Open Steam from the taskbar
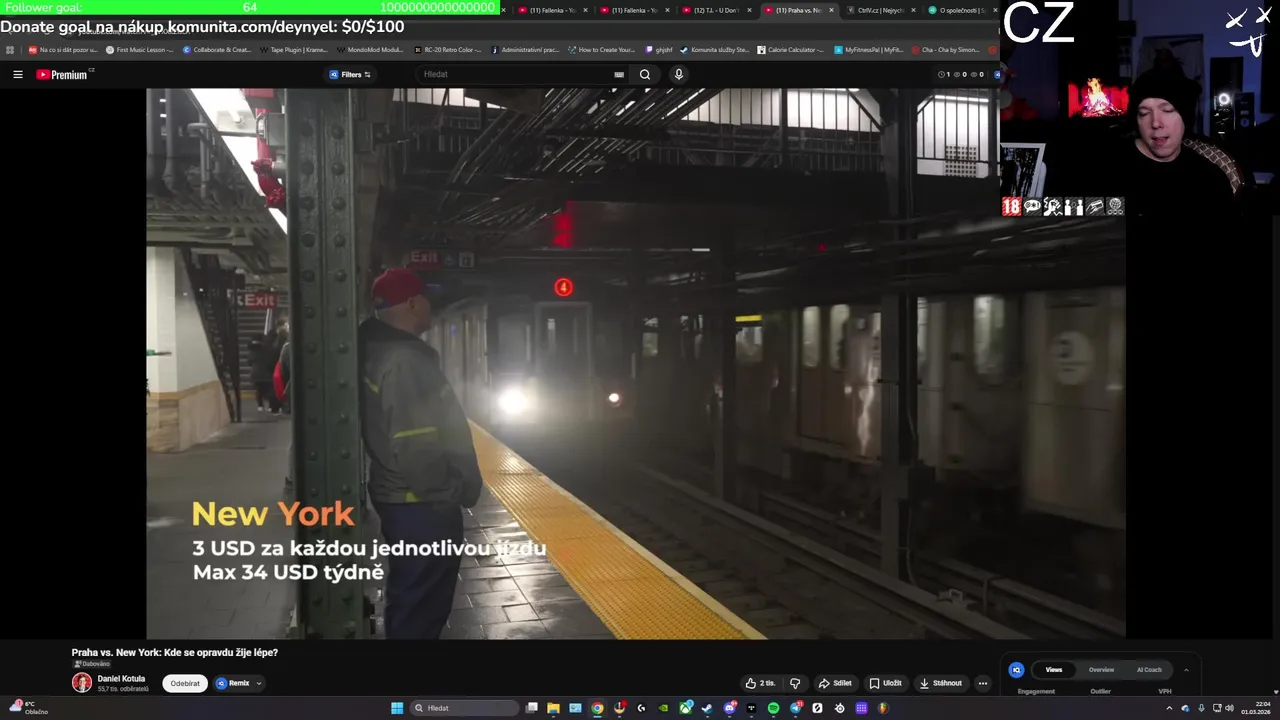 click(x=707, y=708)
